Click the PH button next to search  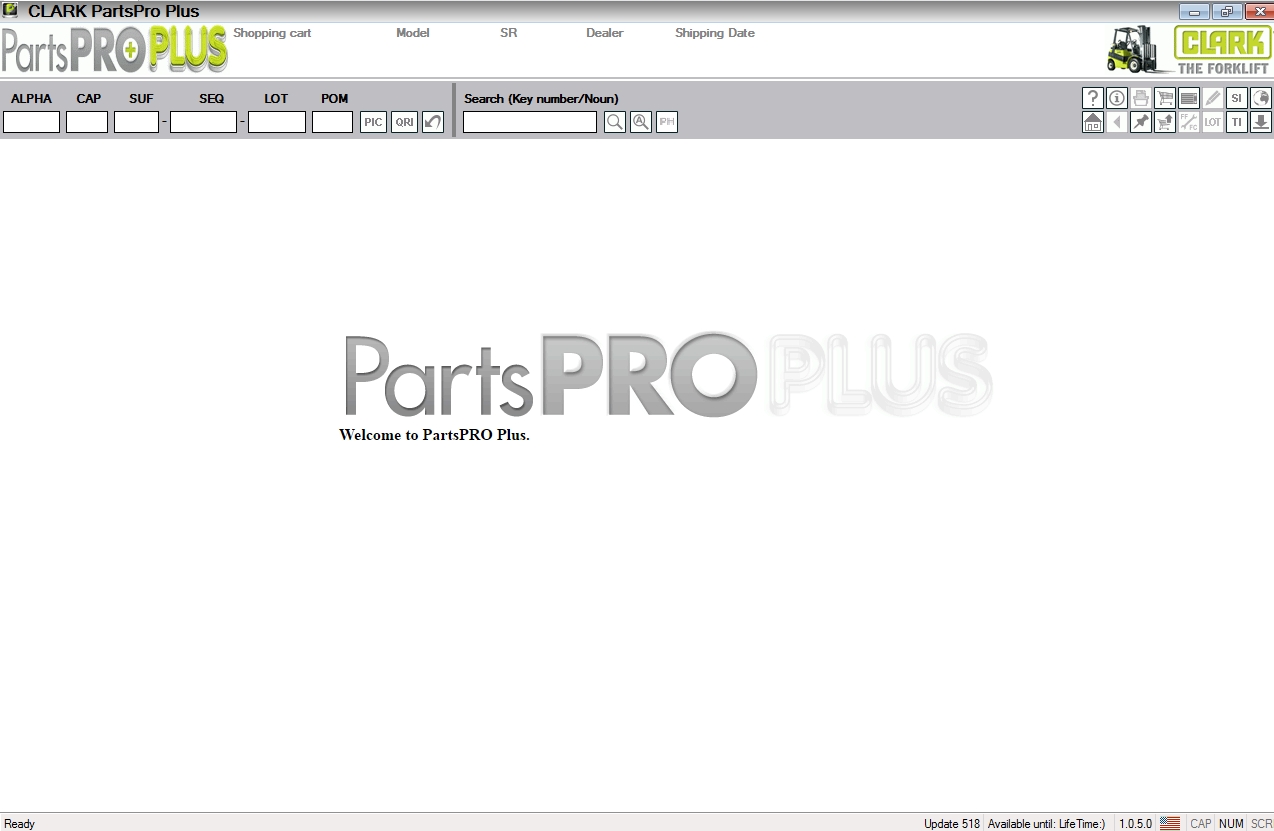pos(667,122)
